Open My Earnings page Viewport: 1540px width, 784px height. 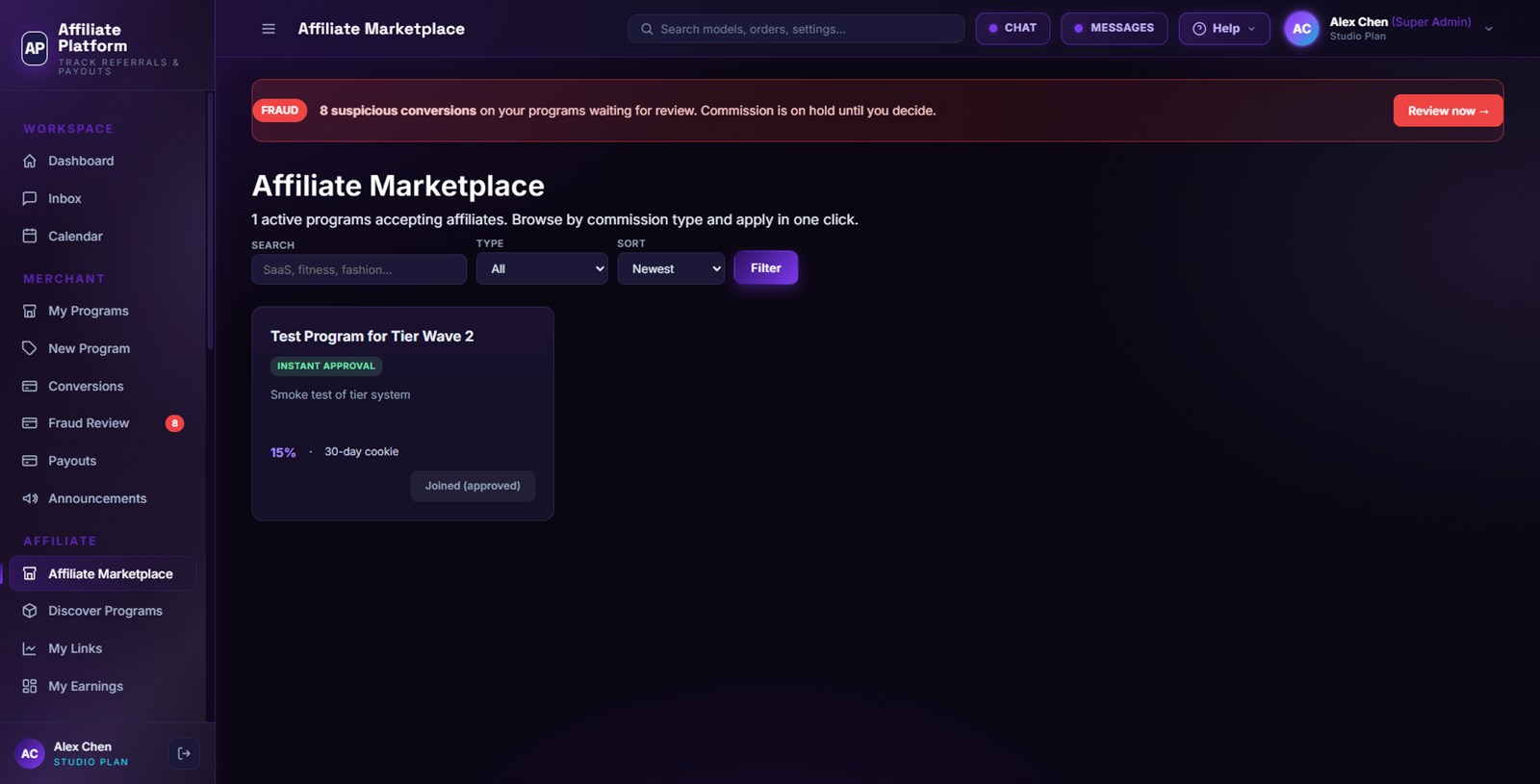103,686
